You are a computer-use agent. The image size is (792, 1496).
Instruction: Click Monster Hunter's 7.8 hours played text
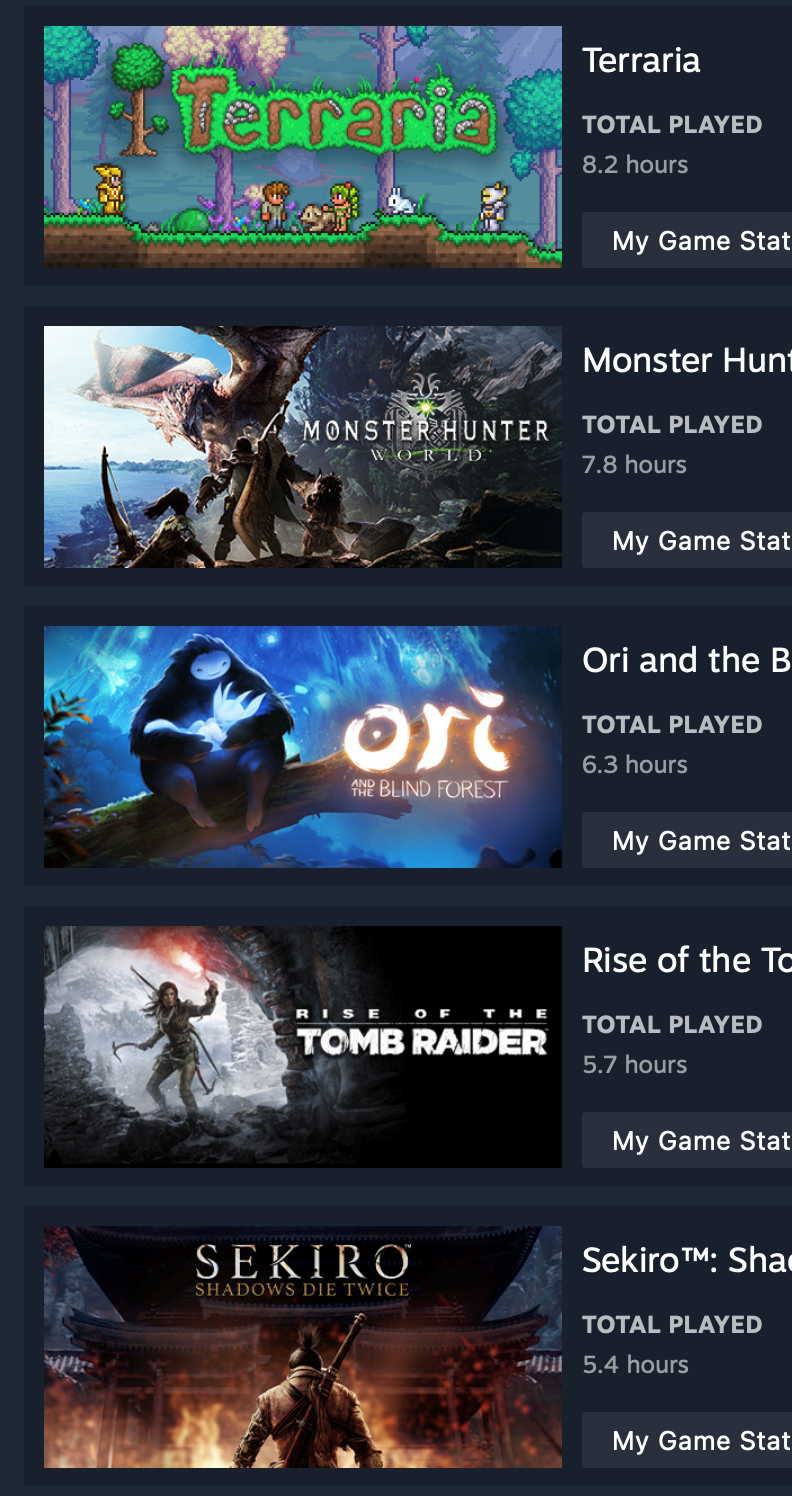point(635,465)
